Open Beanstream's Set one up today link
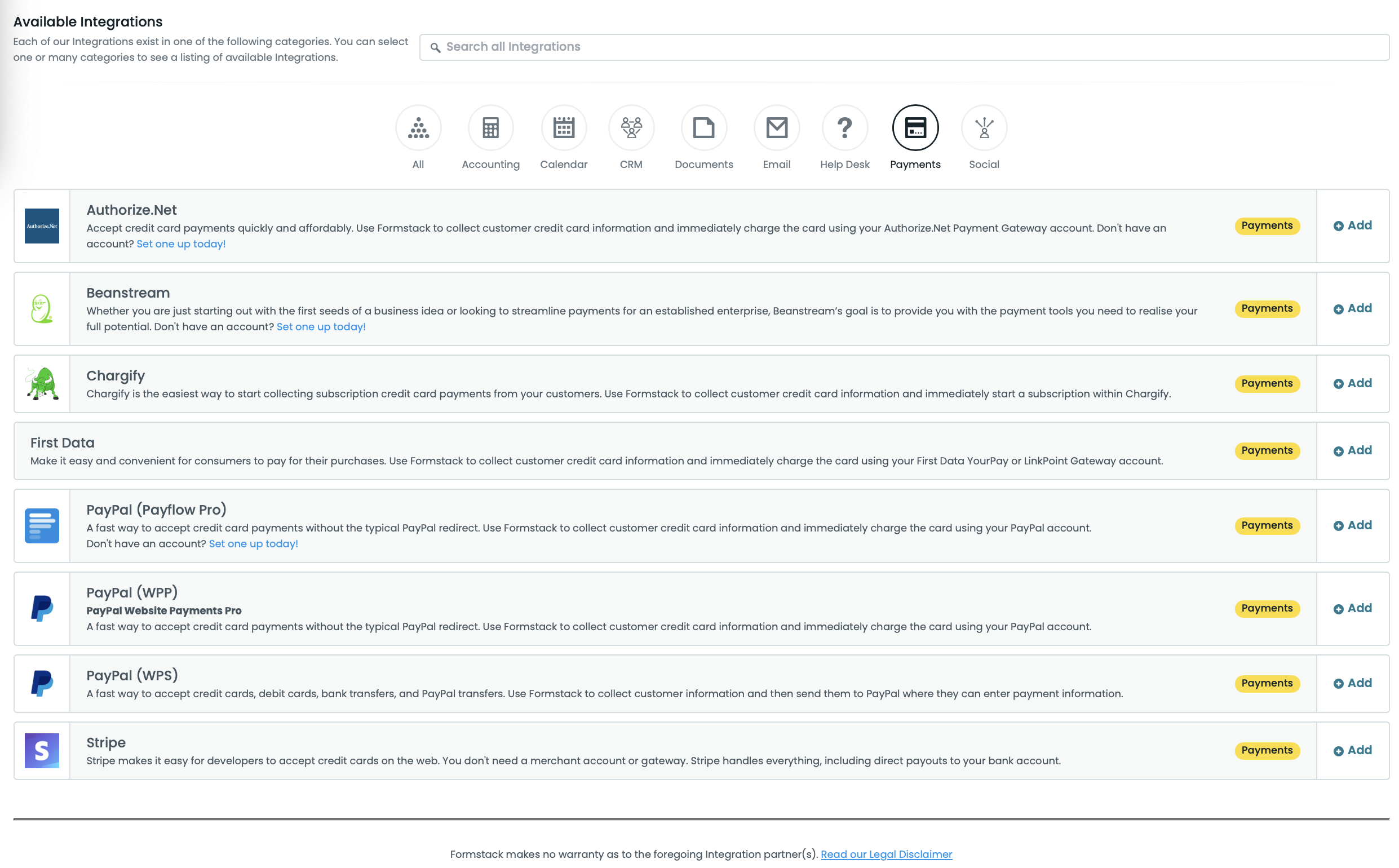This screenshot has height=868, width=1399. (x=321, y=327)
